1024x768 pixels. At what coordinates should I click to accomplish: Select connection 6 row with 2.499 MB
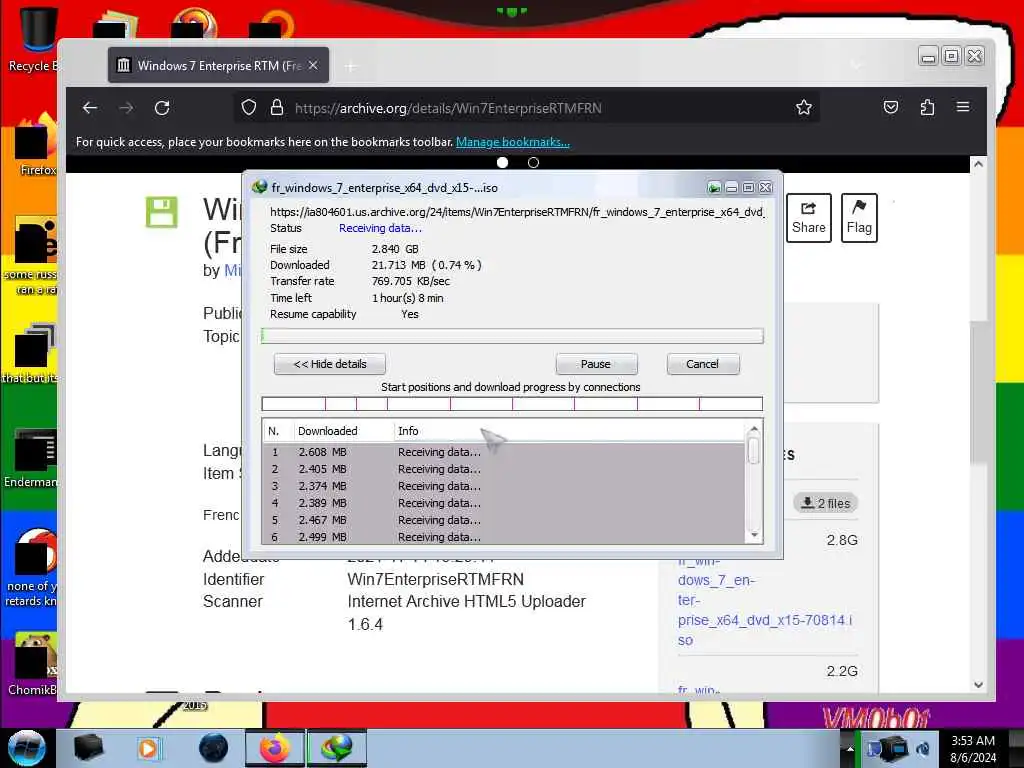point(504,537)
